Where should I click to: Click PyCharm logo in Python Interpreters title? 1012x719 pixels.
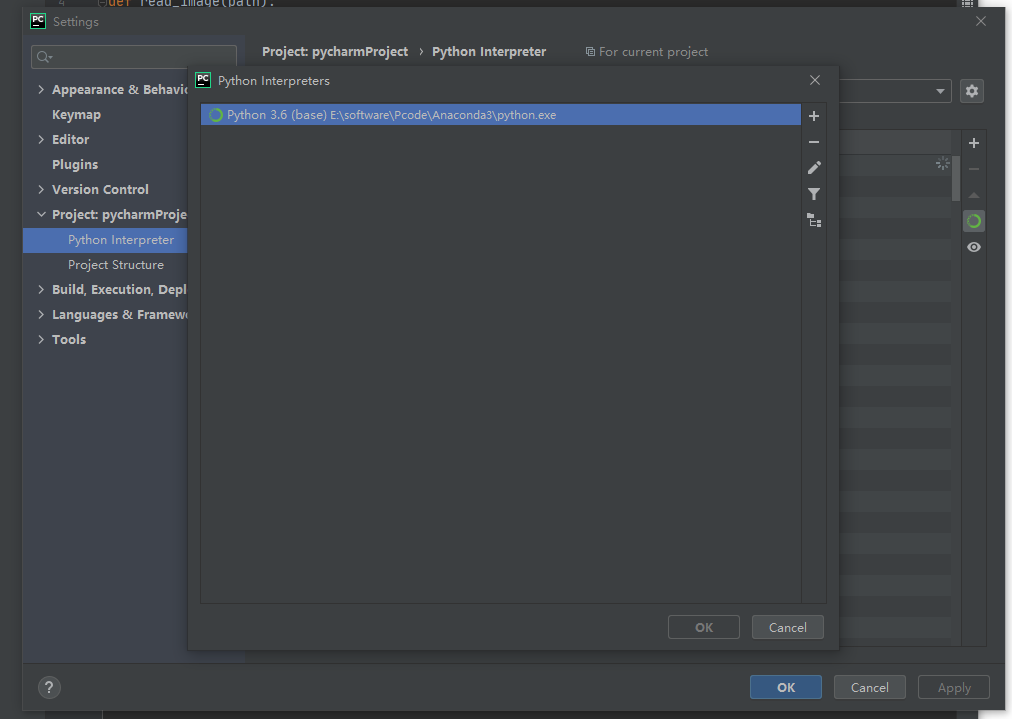click(x=203, y=80)
